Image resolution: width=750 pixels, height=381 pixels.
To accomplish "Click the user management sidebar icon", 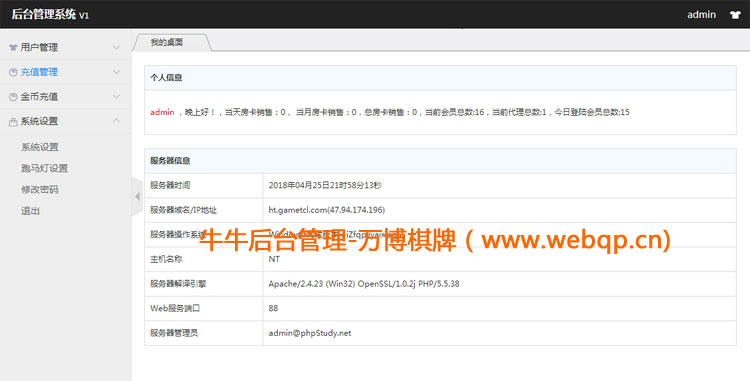I will tap(13, 48).
